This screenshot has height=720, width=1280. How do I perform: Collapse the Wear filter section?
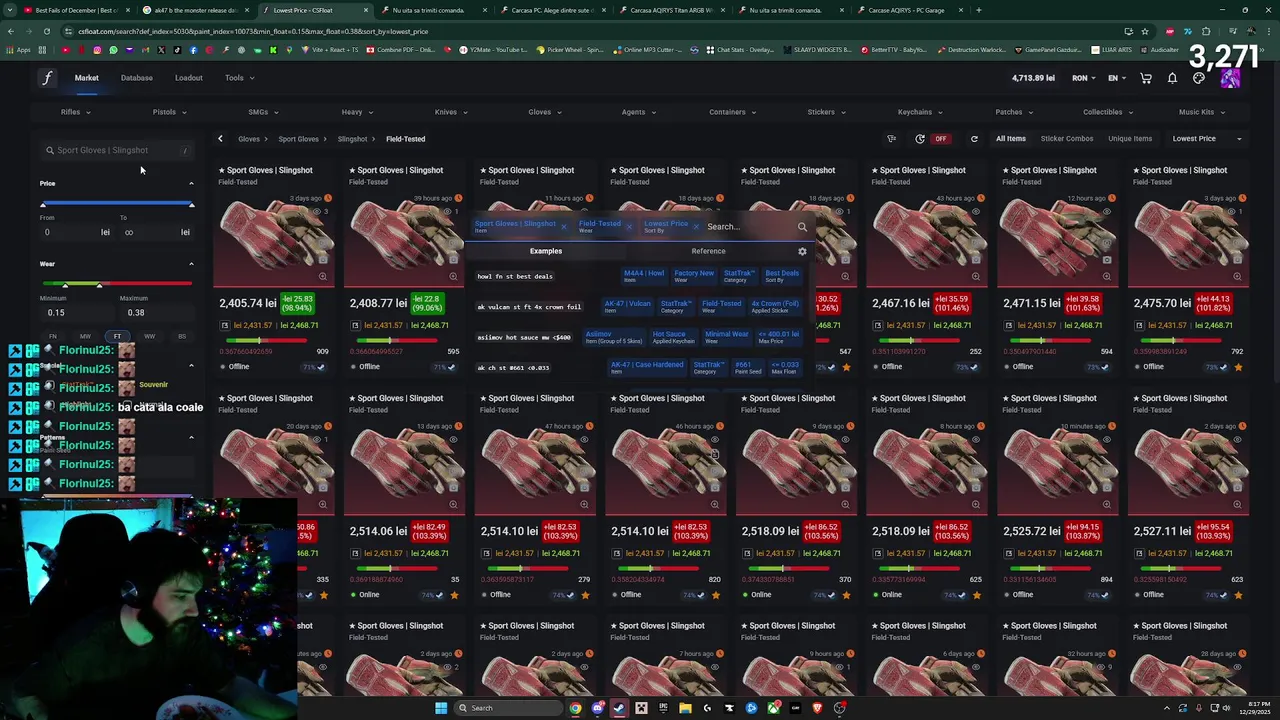click(x=191, y=264)
